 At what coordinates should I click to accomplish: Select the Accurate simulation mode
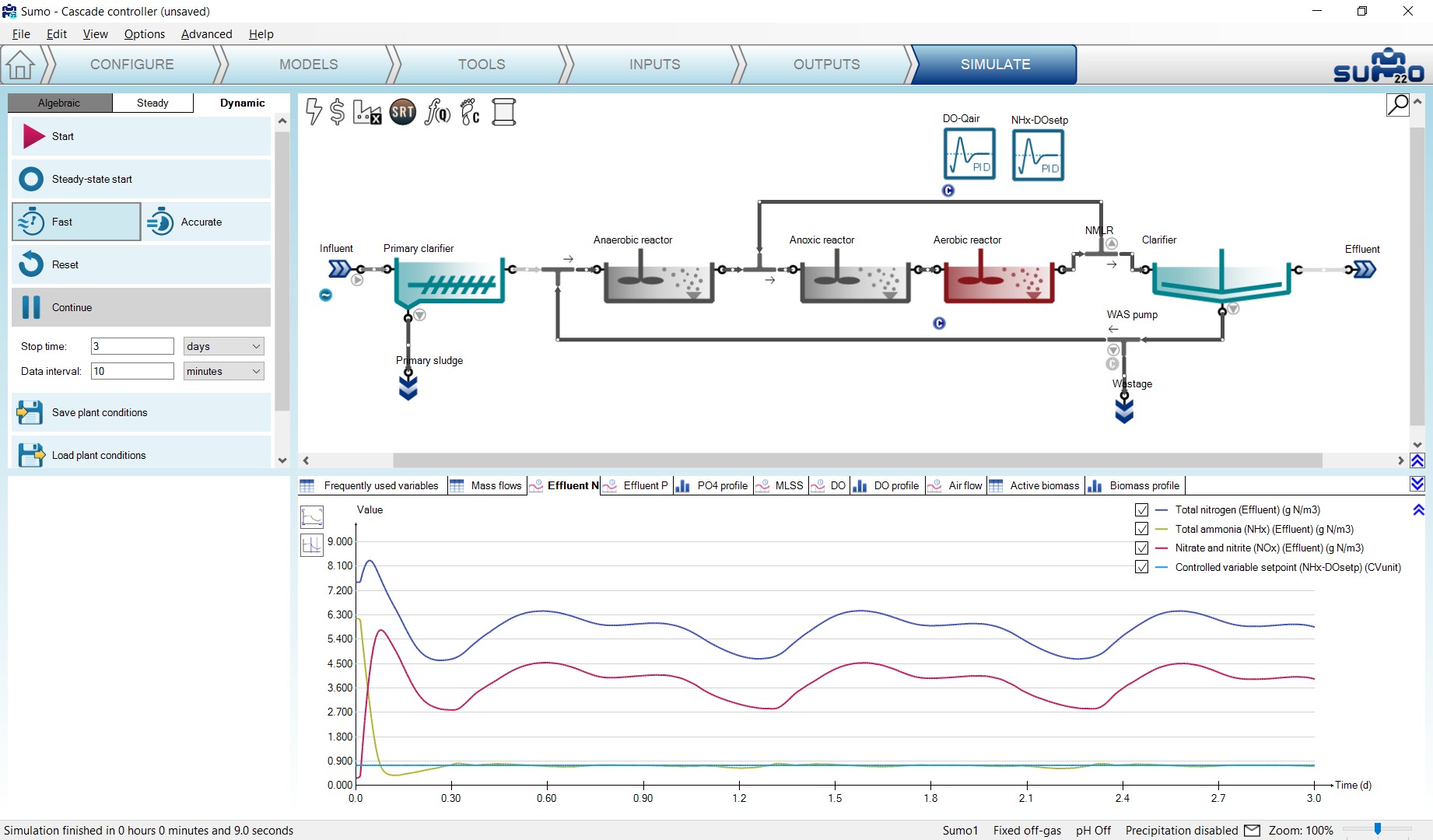point(206,222)
